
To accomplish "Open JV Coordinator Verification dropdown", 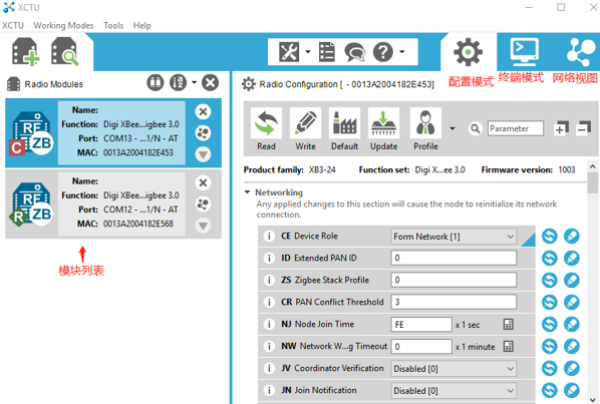I will pyautogui.click(x=453, y=369).
